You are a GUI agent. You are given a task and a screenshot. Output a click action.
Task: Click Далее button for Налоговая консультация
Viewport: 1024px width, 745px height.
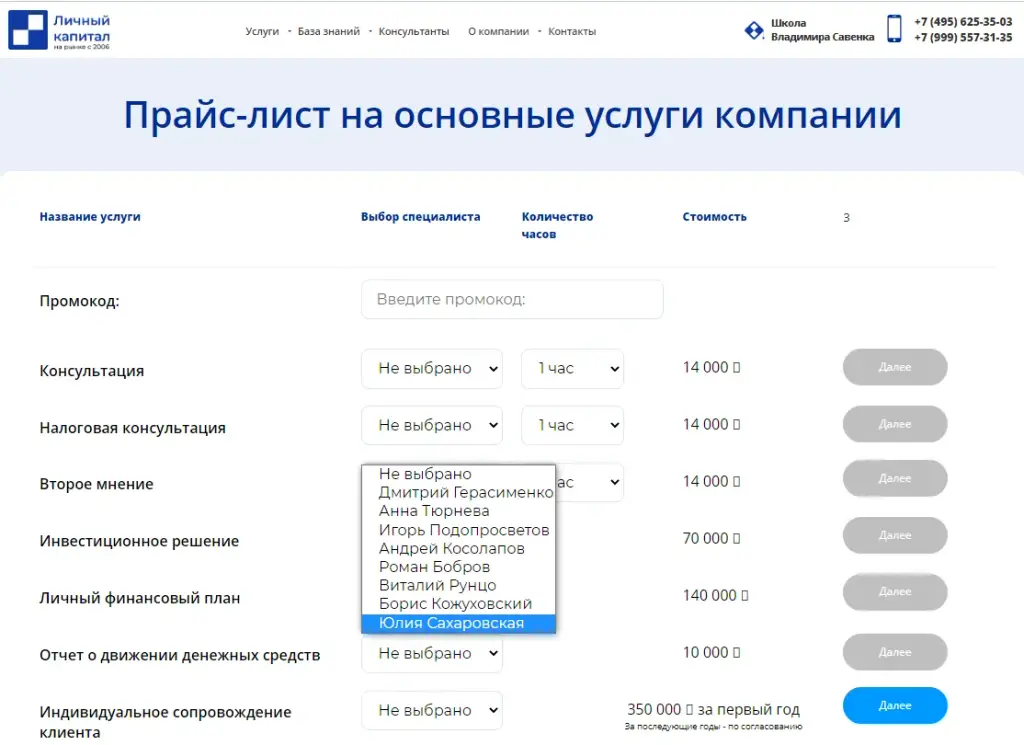[895, 424]
